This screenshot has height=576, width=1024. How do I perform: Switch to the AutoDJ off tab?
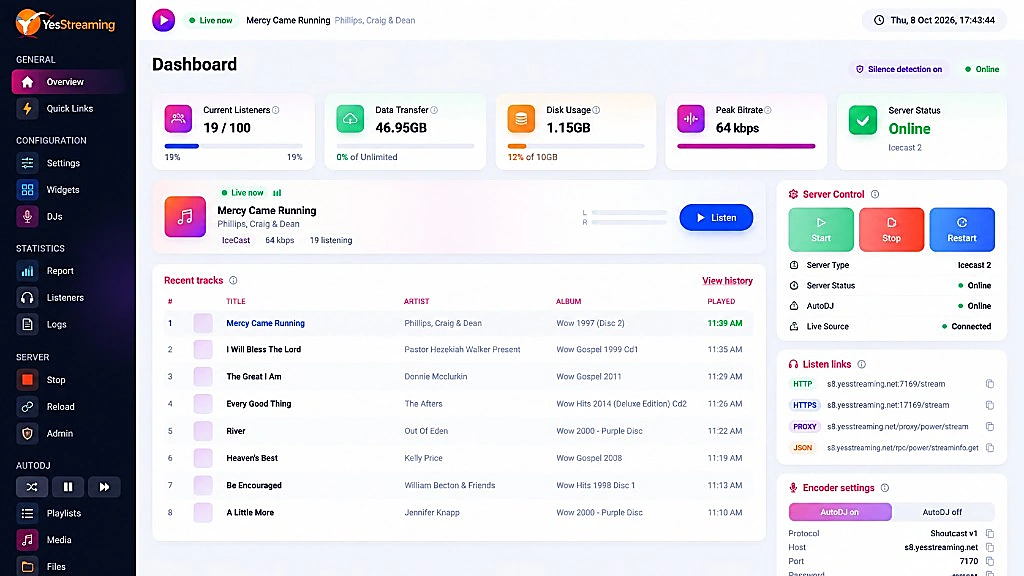[942, 512]
